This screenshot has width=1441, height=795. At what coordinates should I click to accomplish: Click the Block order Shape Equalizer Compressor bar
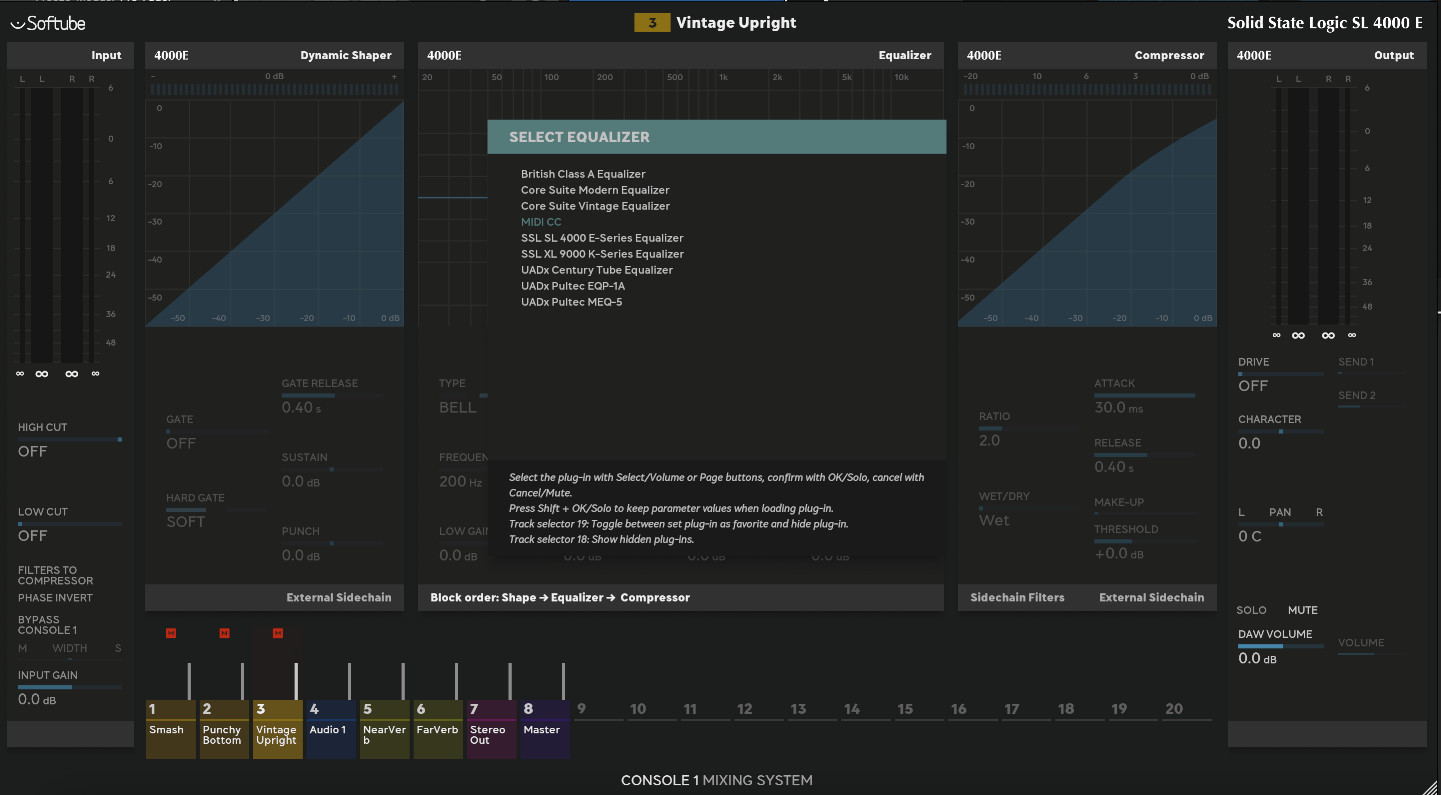560,597
